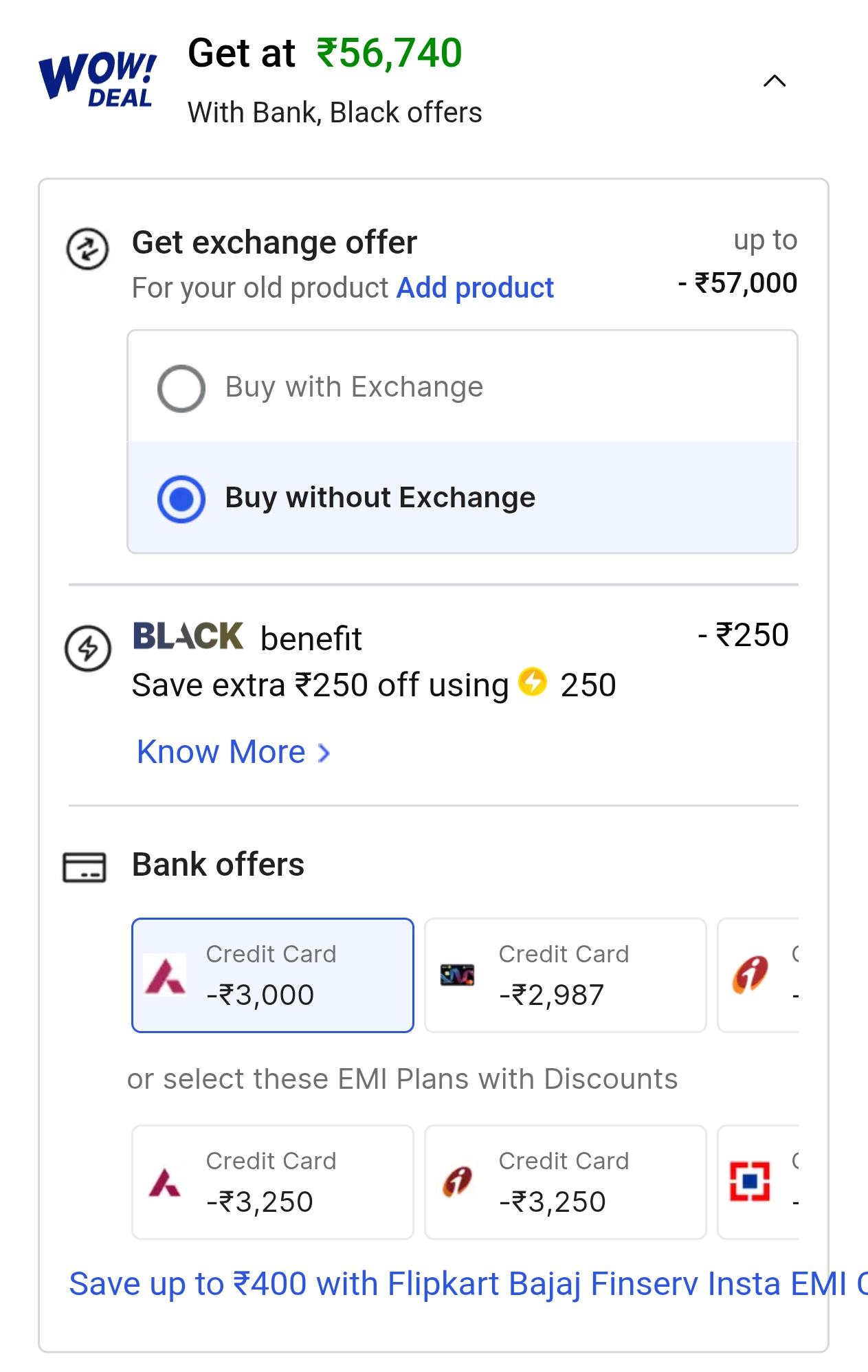Click the gold supercoin icon
868x1372 pixels.
tap(533, 682)
